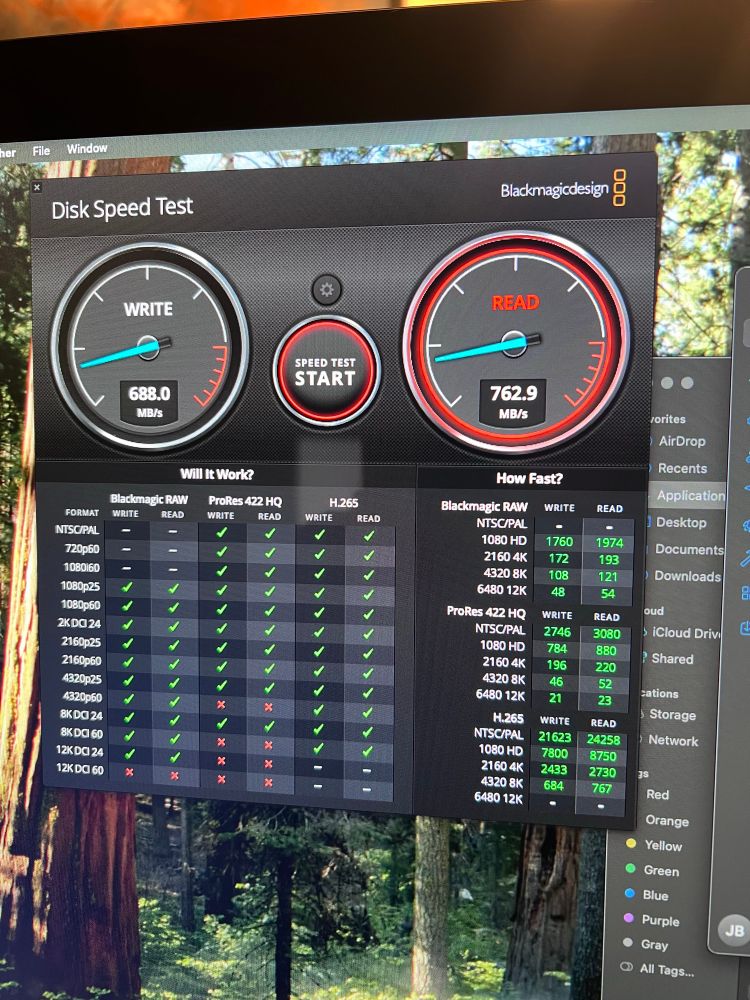Select the Red tag in Finder
Viewport: 750px width, 1000px height.
click(657, 795)
